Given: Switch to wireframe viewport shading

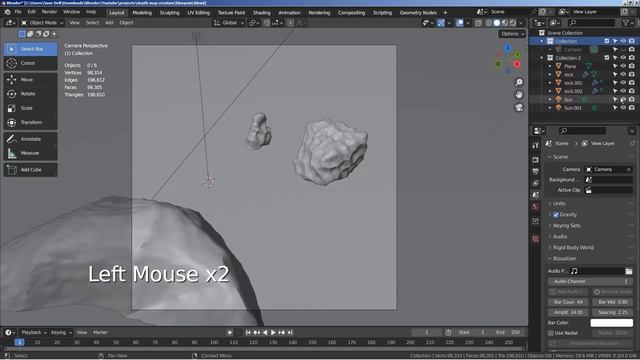Looking at the screenshot, I should (x=489, y=23).
